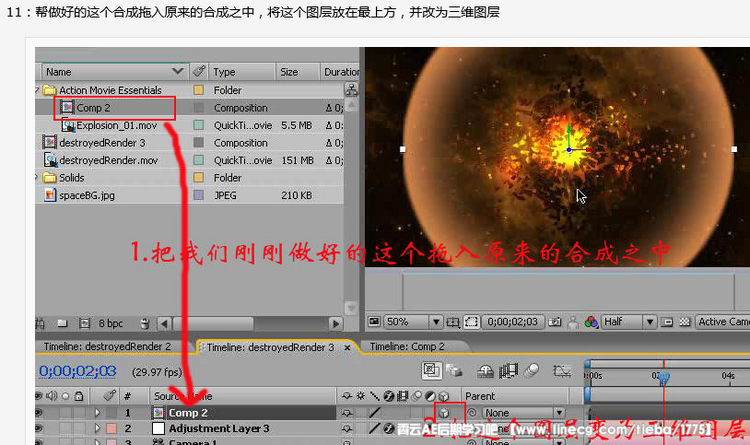Toggle the shy switch on Comp 2 layer
The height and width of the screenshot is (445, 750).
347,412
